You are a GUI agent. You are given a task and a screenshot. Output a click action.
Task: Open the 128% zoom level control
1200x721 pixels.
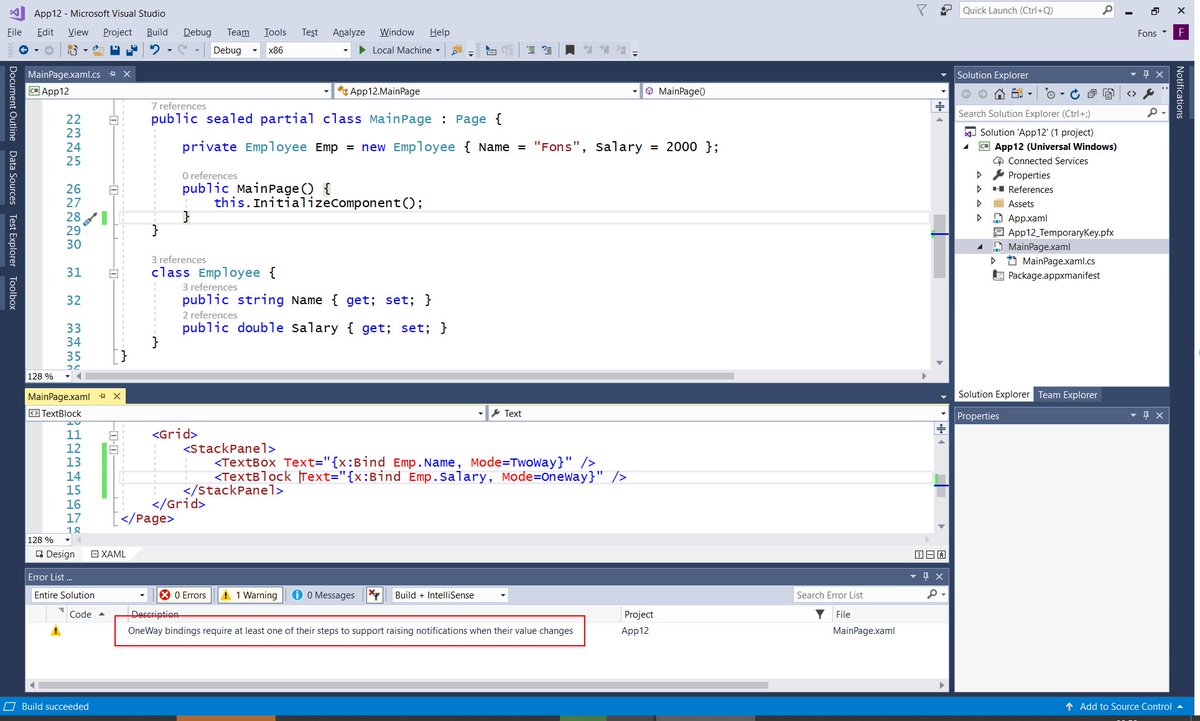(47, 376)
